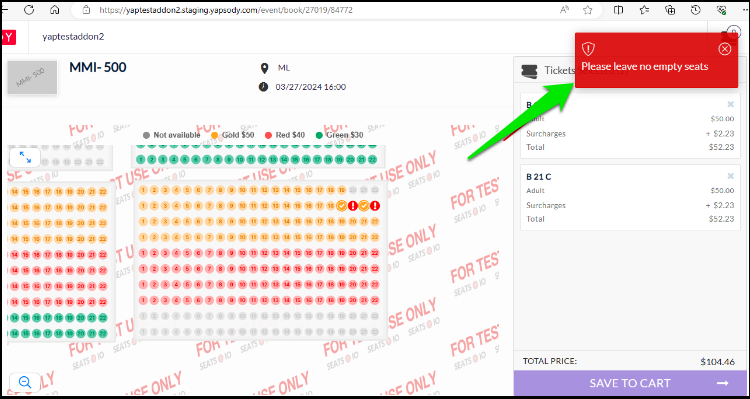
Task: Open the yaptestaddon2 header link
Action: pyautogui.click(x=73, y=36)
